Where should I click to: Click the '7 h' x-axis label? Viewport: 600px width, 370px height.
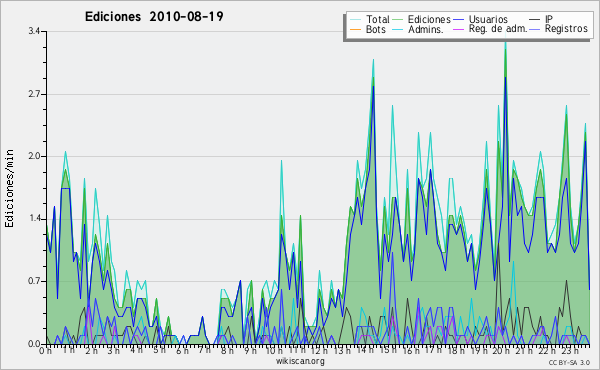pos(204,350)
